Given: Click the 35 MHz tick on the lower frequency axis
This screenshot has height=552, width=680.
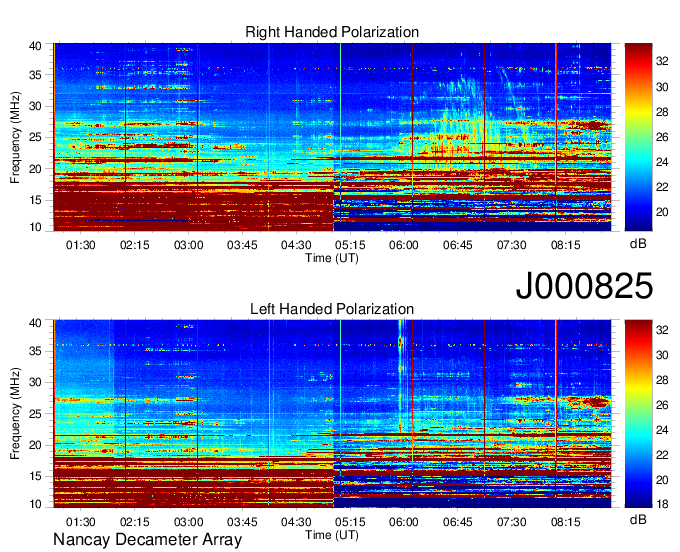Looking at the screenshot, I should (x=35, y=351).
